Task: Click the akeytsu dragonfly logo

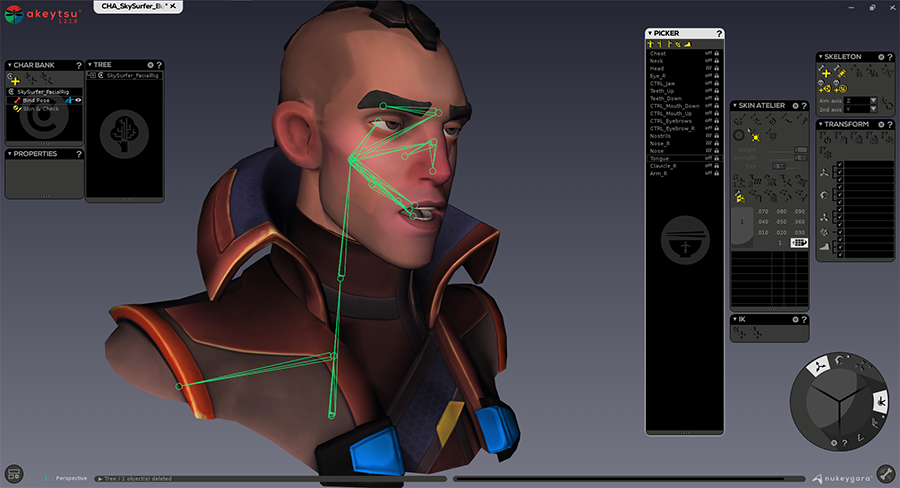Action: 14,14
